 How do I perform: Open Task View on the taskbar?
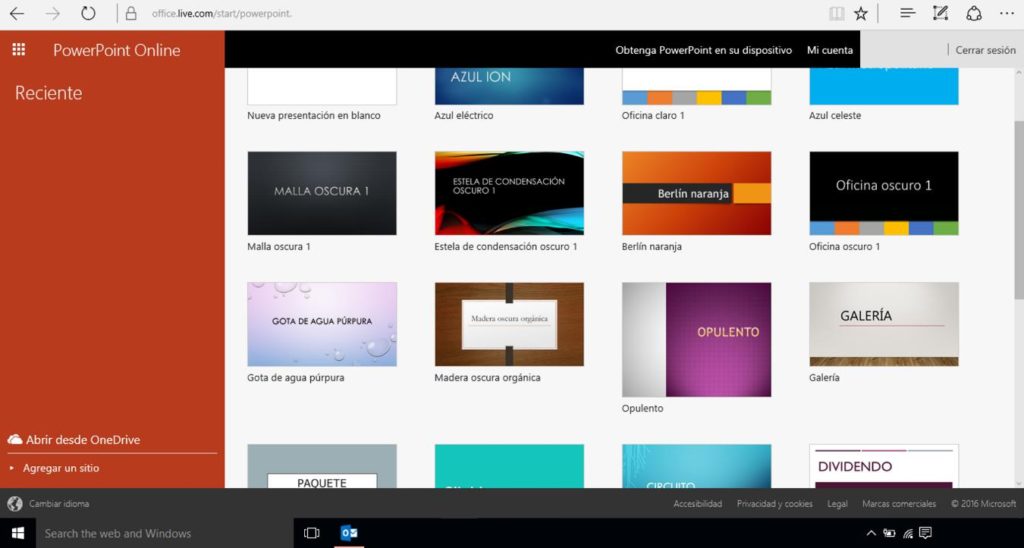pos(311,533)
